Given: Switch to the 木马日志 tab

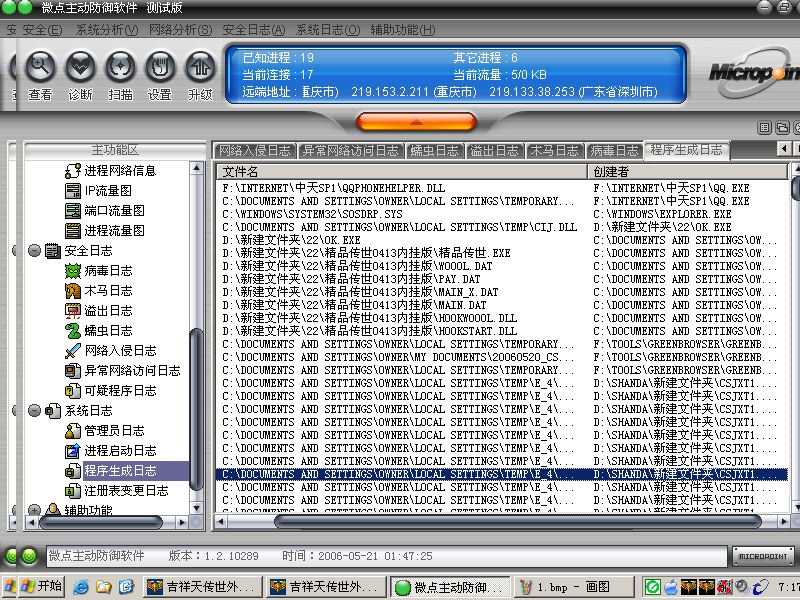Looking at the screenshot, I should click(554, 151).
